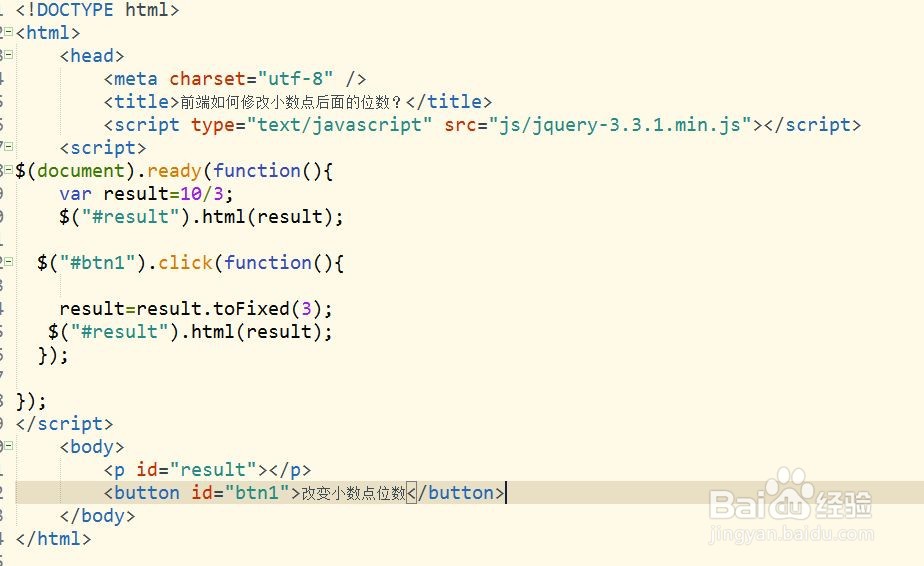
Task: Place cursor on charset attribute name
Action: click(x=207, y=78)
